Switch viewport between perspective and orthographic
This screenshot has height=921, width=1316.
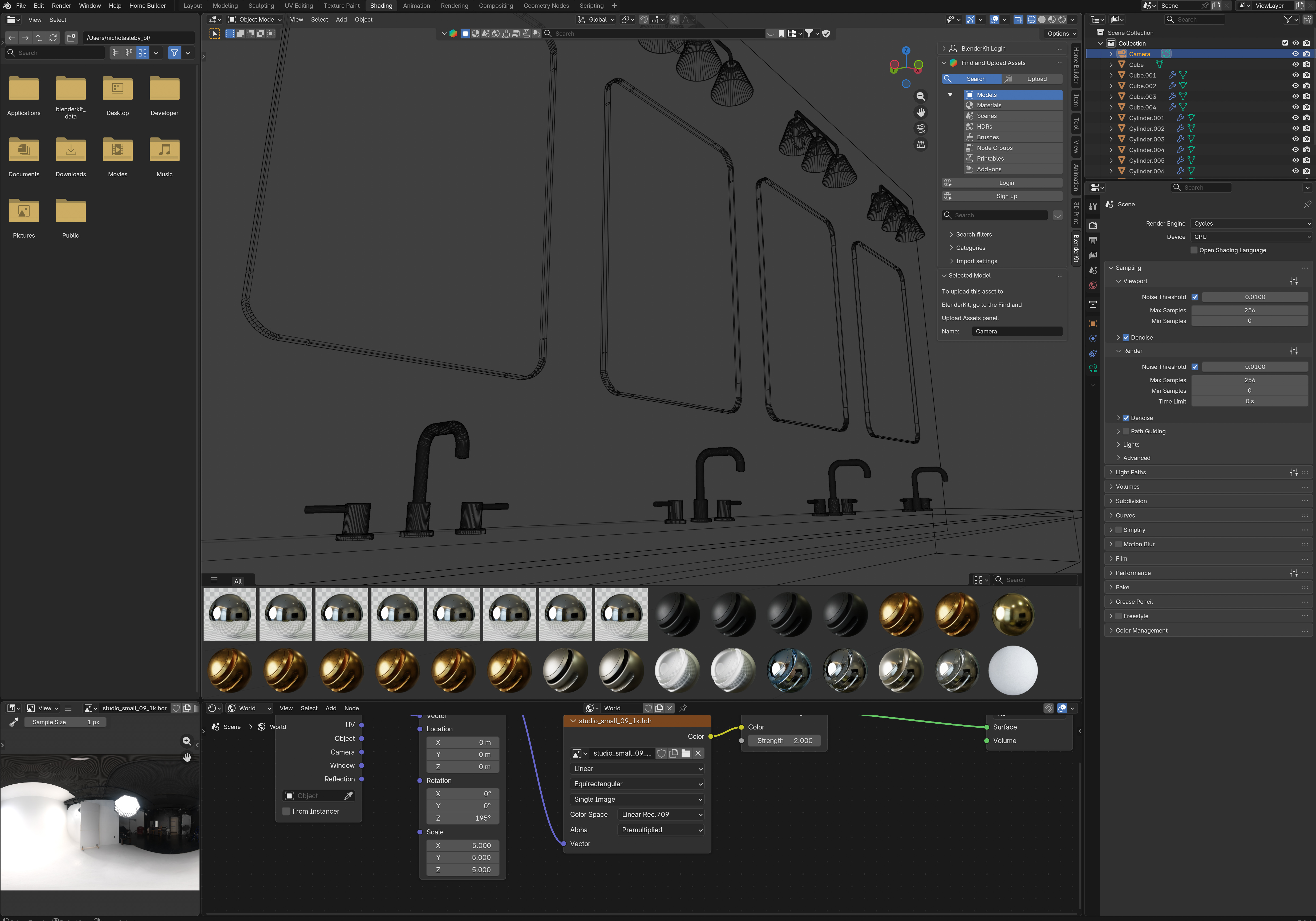(921, 144)
